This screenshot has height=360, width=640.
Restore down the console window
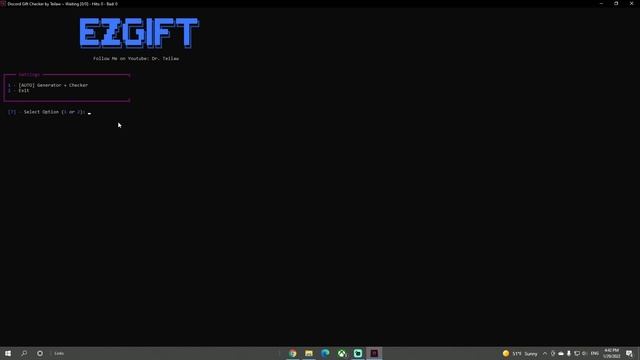pyautogui.click(x=616, y=4)
